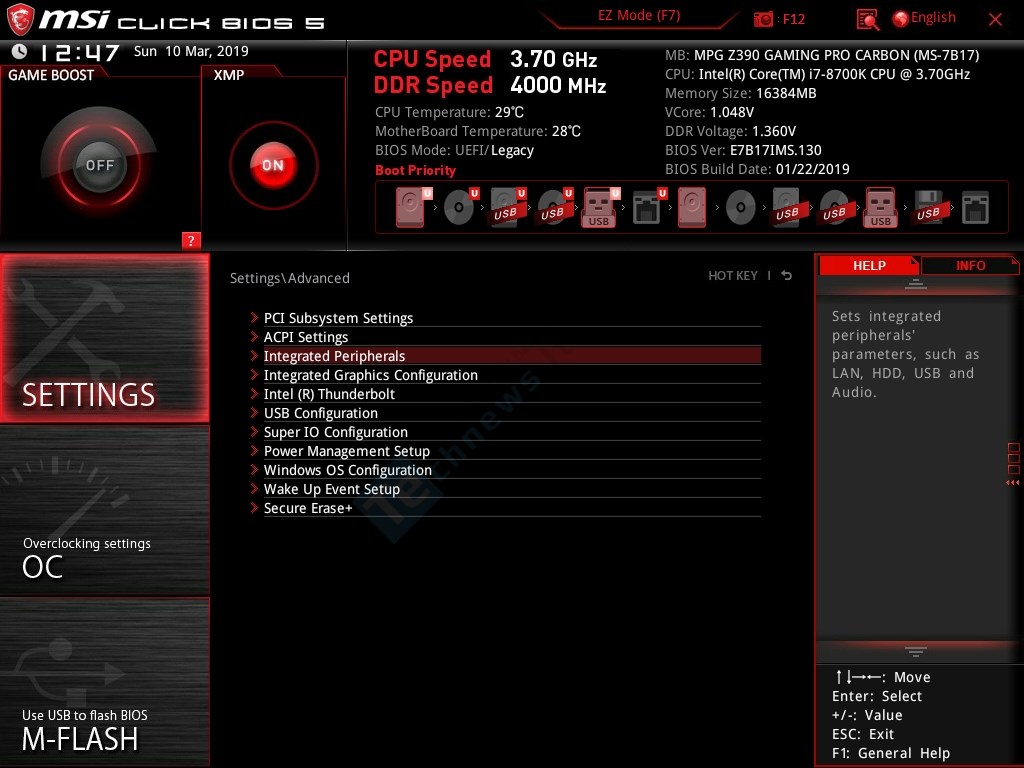Expand PCI Subsystem Settings
Viewport: 1024px width, 768px height.
[x=338, y=318]
